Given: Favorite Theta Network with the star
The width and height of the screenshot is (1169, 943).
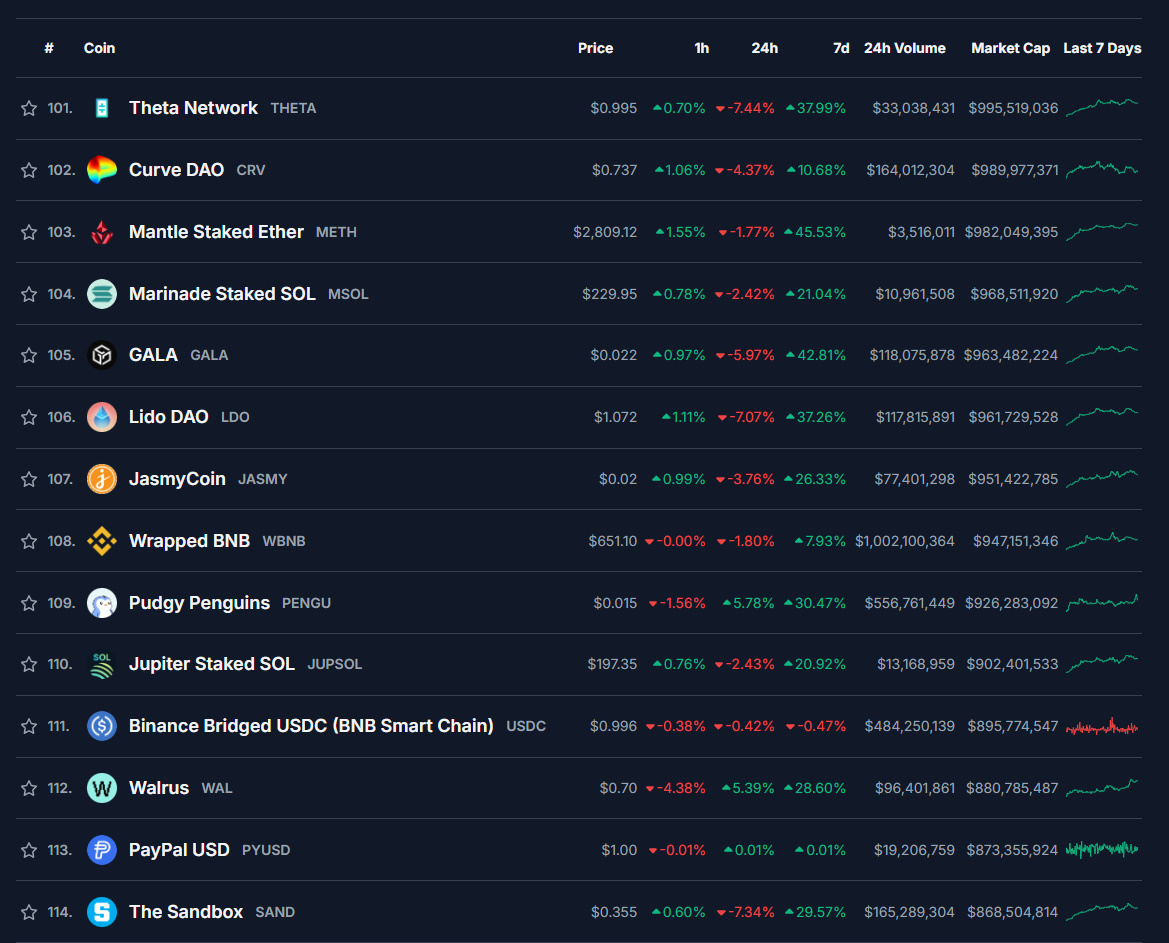Looking at the screenshot, I should coord(29,108).
